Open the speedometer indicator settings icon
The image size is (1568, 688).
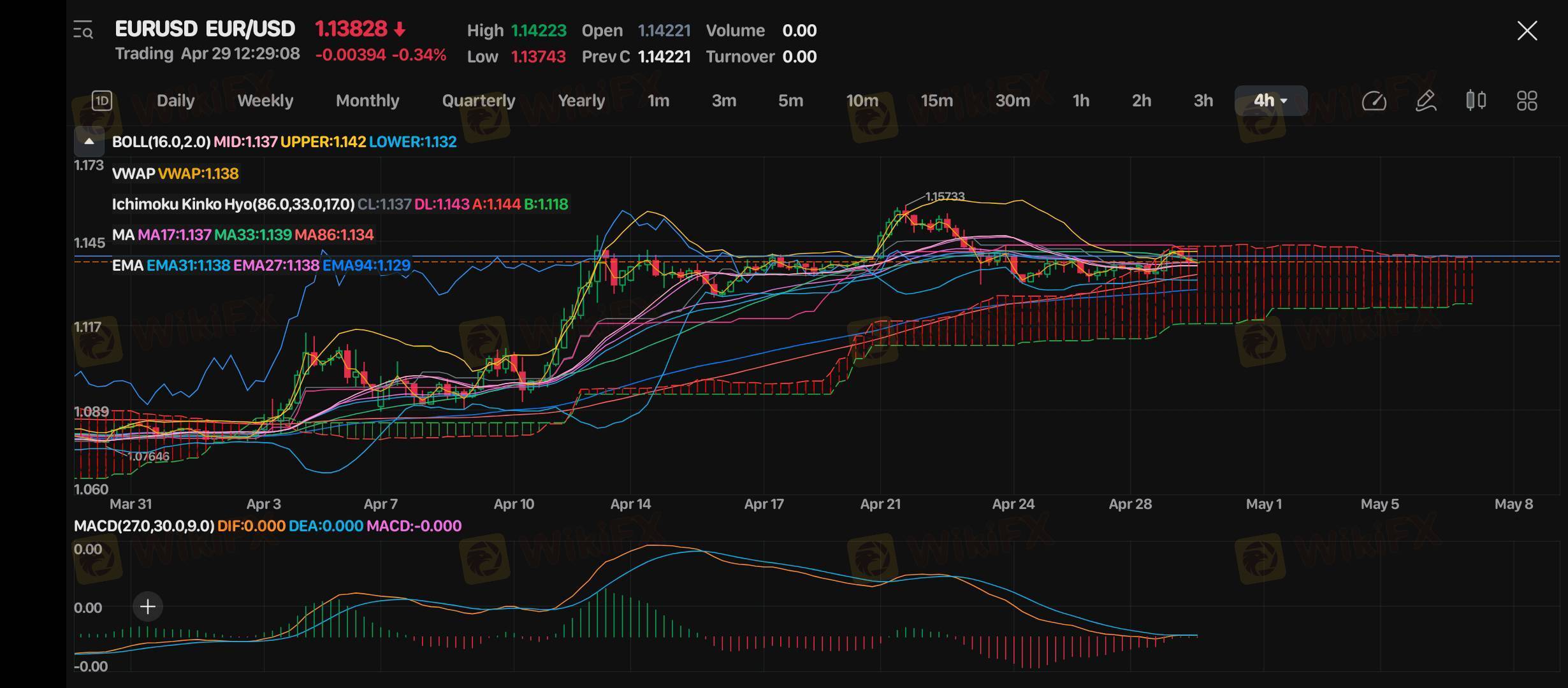click(x=1374, y=101)
